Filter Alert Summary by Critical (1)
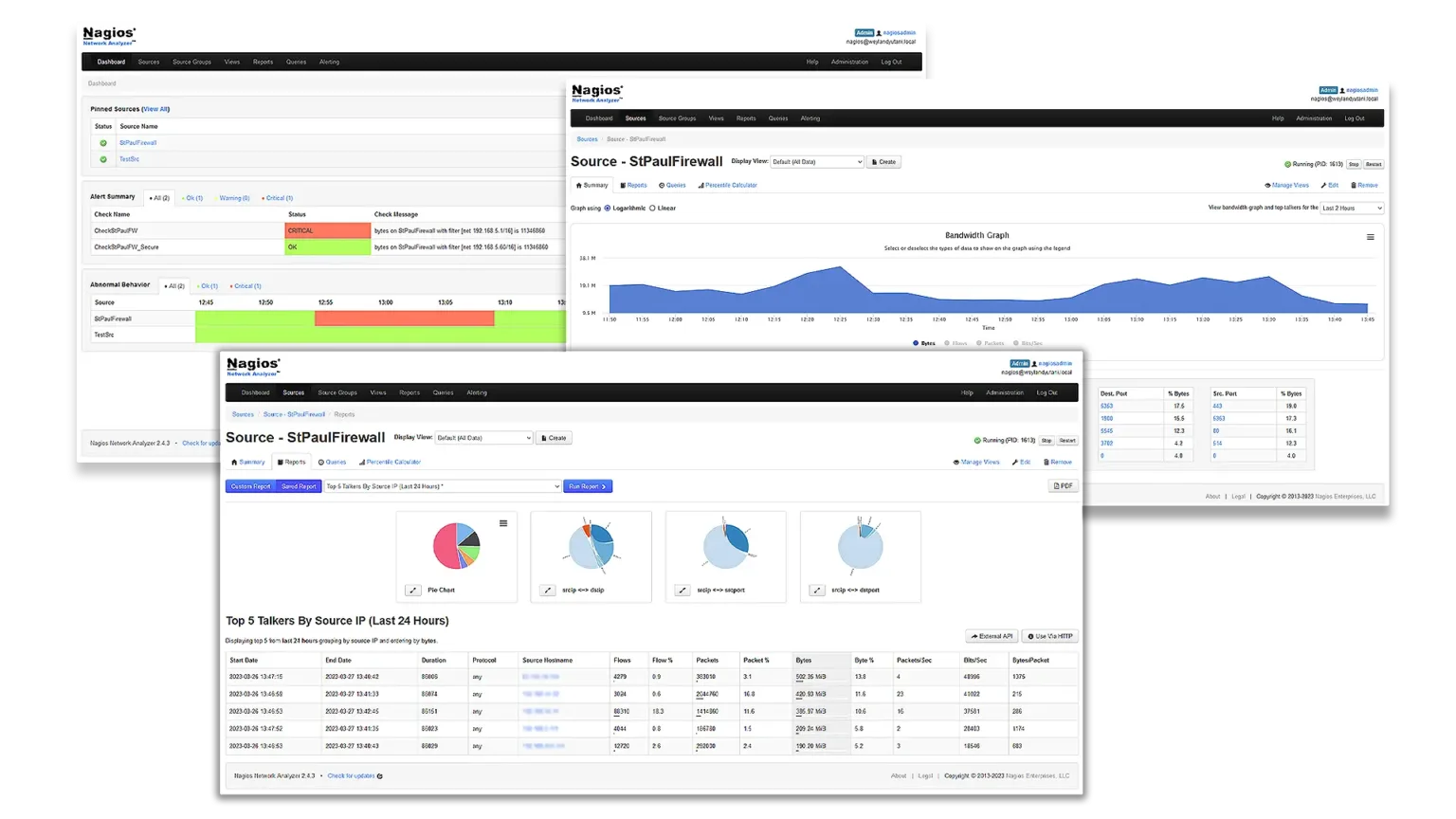Screen dimensions: 1456x819 (x=278, y=198)
